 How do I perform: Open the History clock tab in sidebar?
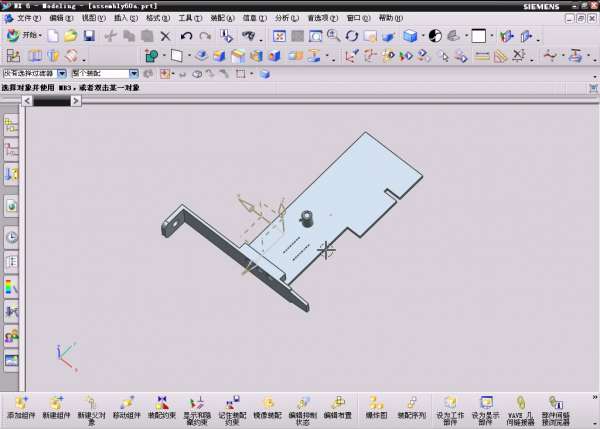pos(12,237)
